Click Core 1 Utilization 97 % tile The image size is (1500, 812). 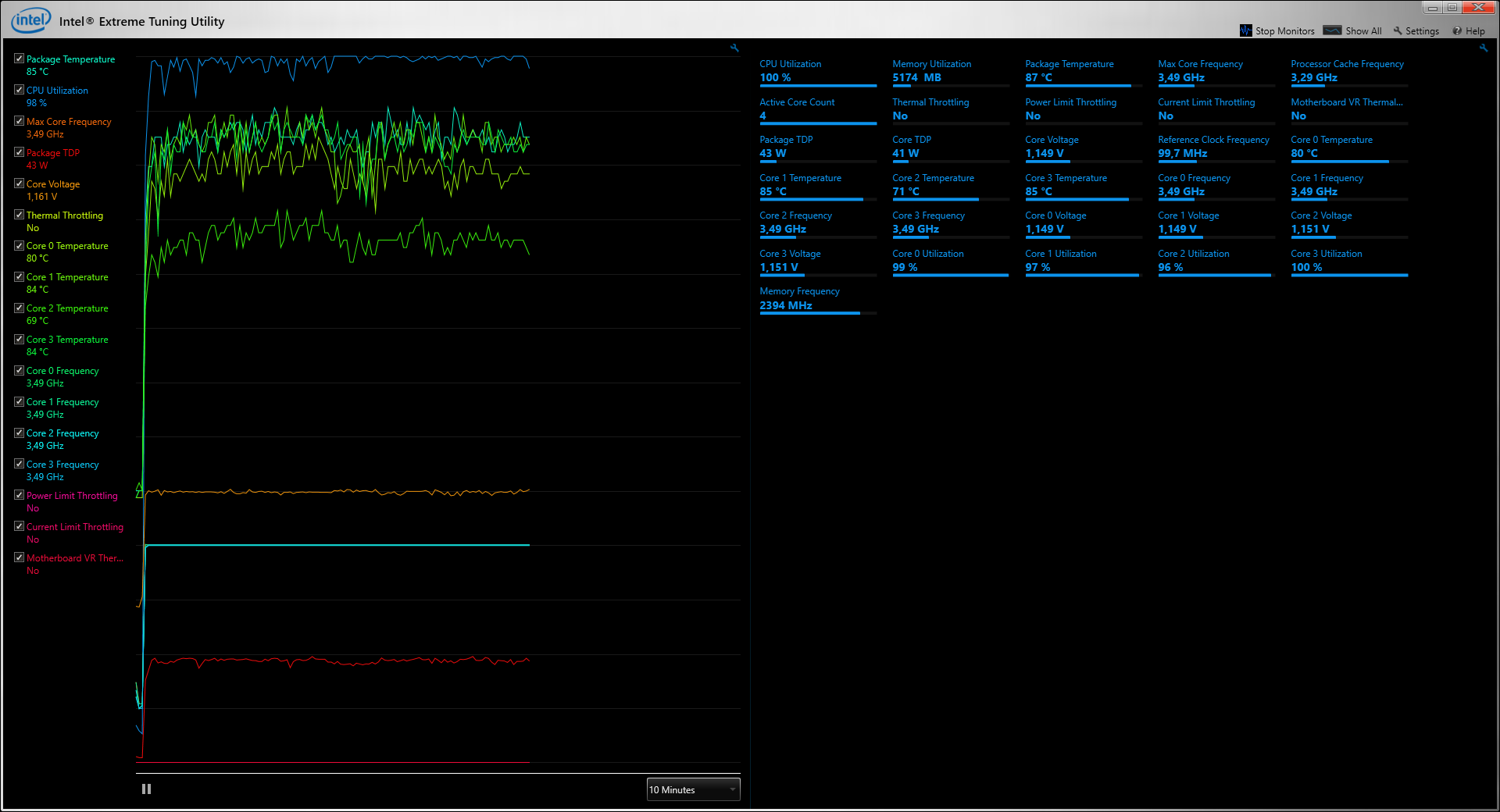point(1084,262)
